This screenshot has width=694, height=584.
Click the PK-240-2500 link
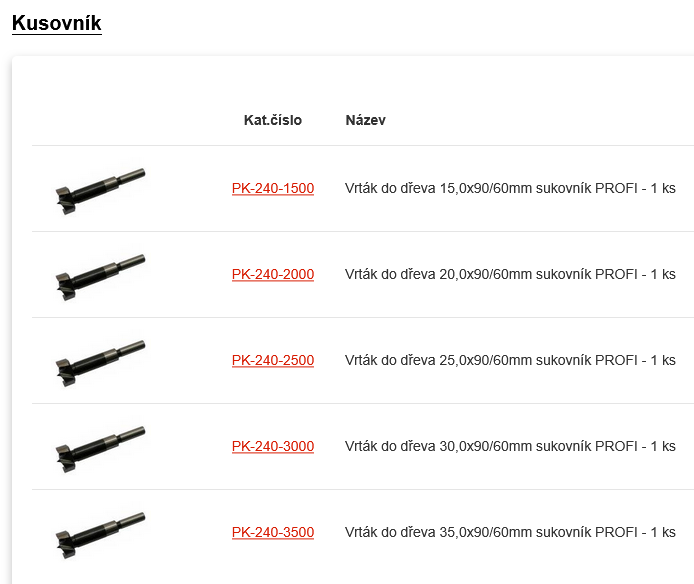coord(272,360)
